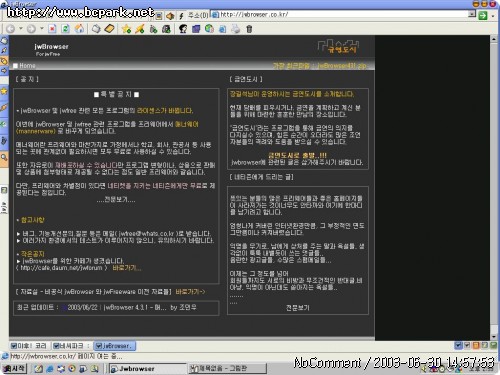
Task: Click the orange speaker icon near address bar
Action: click(170, 15)
